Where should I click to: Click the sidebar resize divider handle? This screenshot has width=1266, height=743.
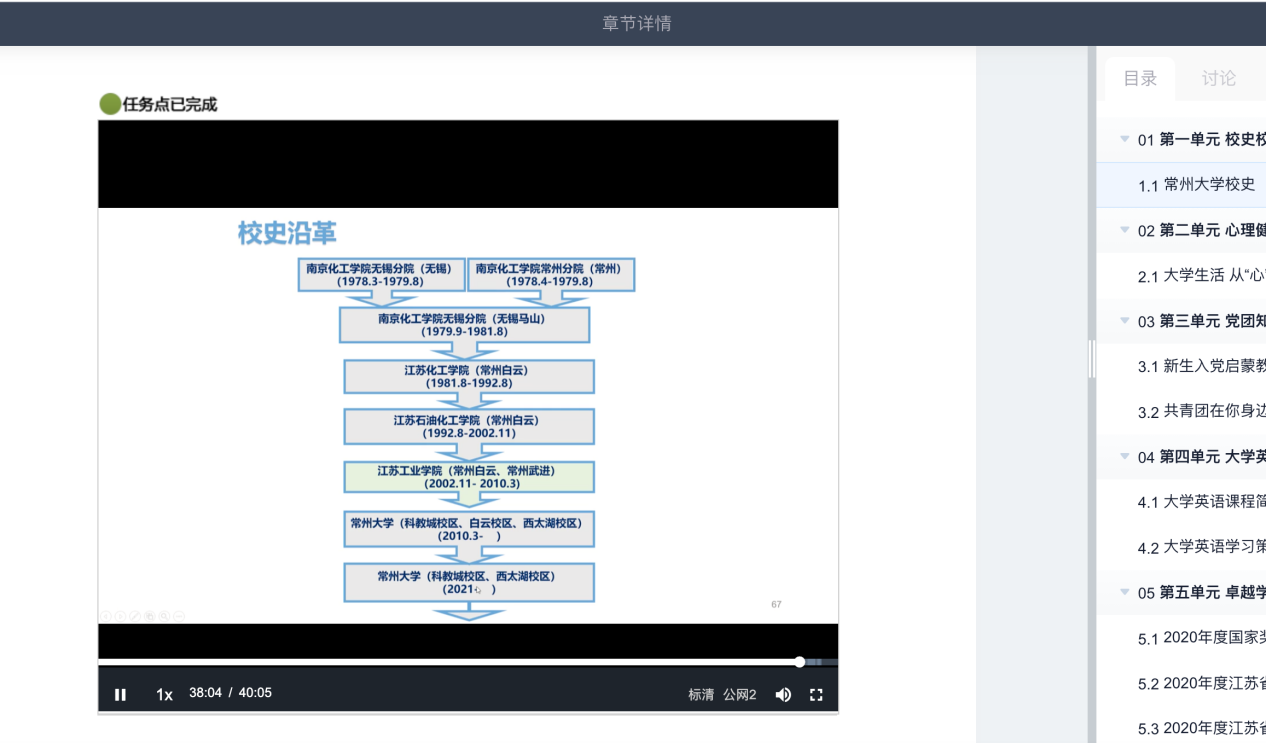coord(1092,359)
